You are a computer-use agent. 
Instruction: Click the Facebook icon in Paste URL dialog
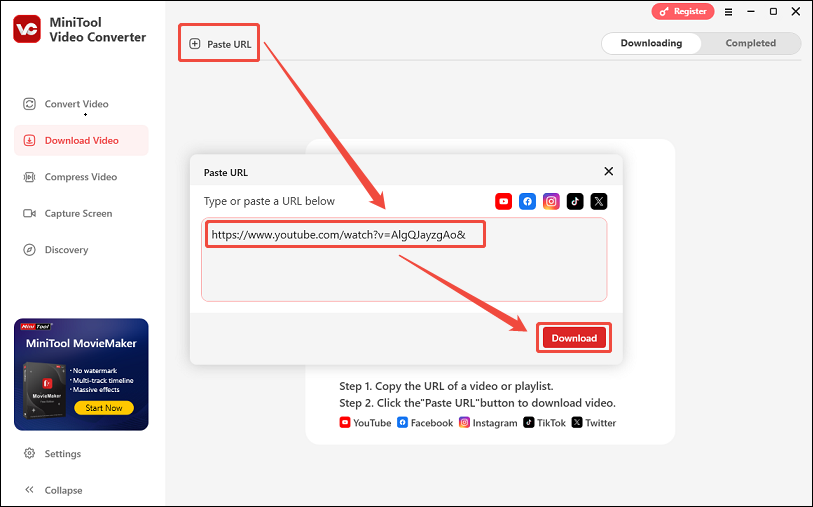pyautogui.click(x=527, y=201)
